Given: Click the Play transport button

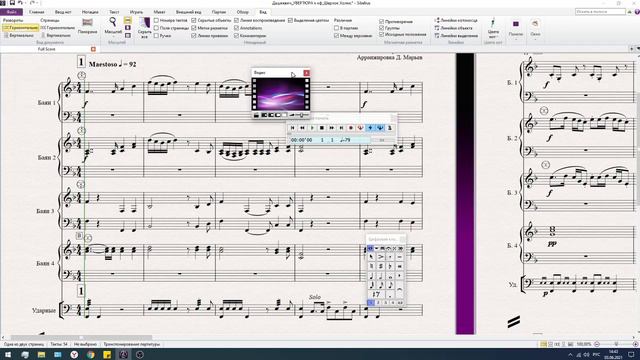Looking at the screenshot, I should (312, 128).
